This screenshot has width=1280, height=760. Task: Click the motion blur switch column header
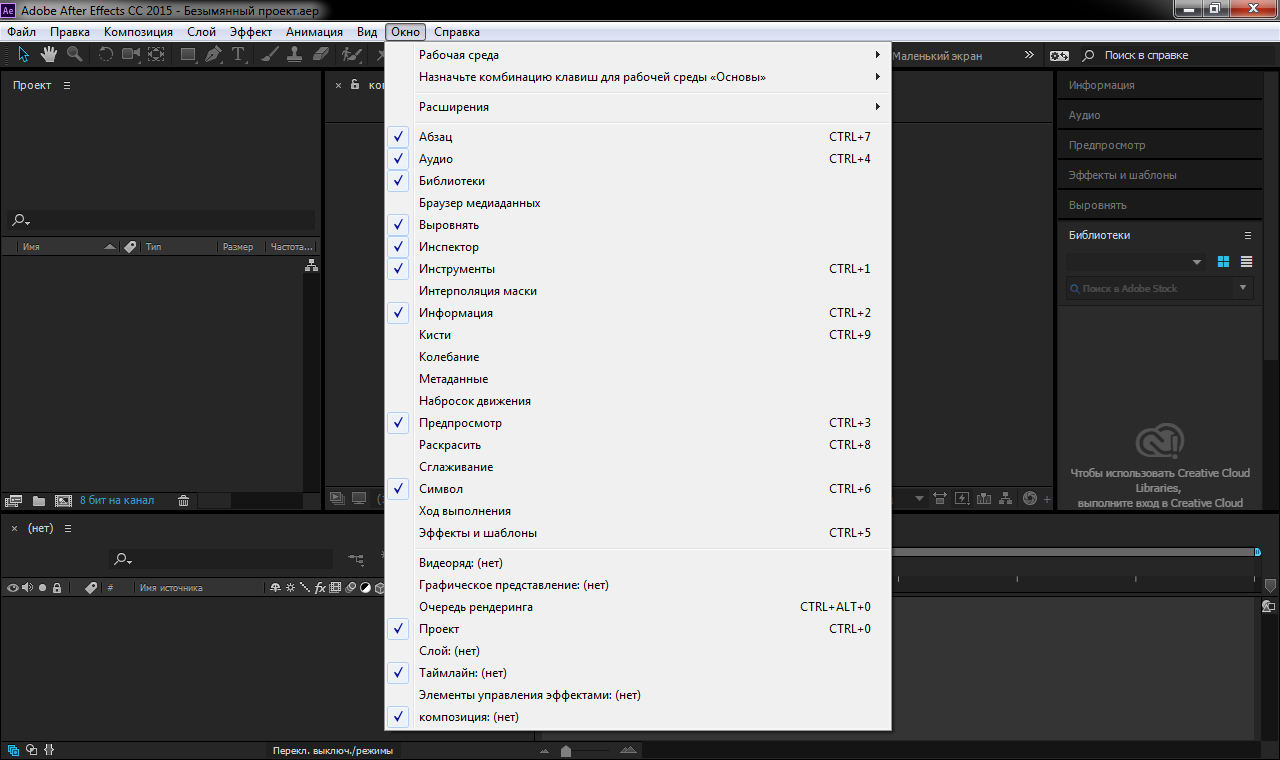pyautogui.click(x=351, y=588)
